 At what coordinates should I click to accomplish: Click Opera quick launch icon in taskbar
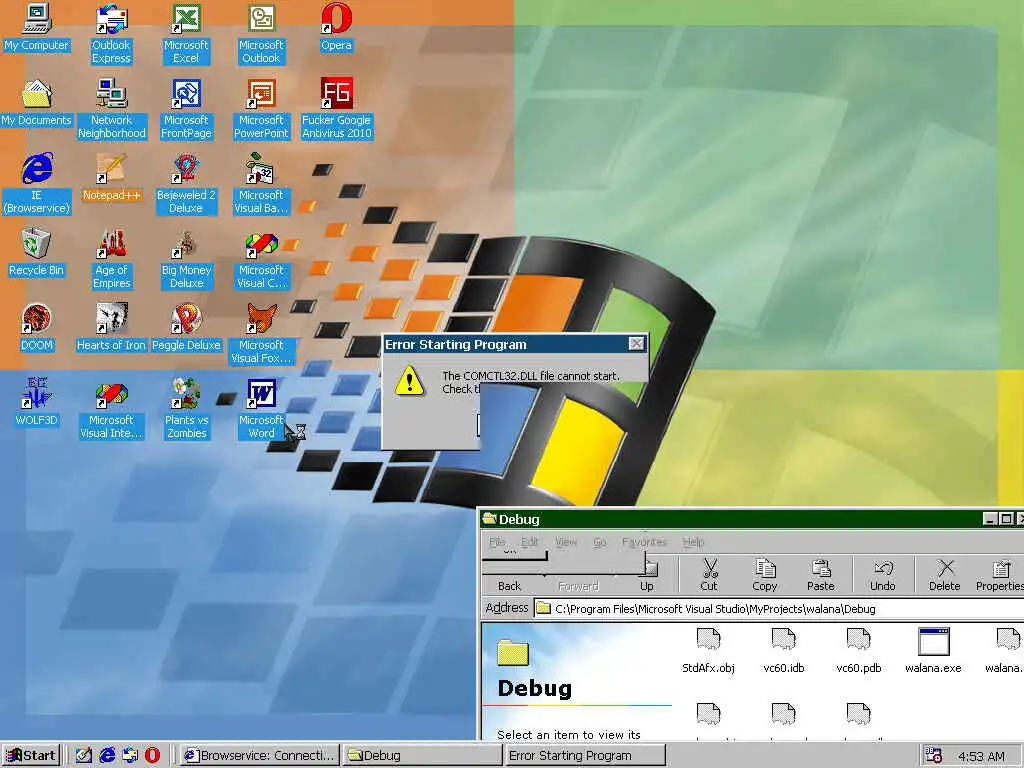(152, 756)
